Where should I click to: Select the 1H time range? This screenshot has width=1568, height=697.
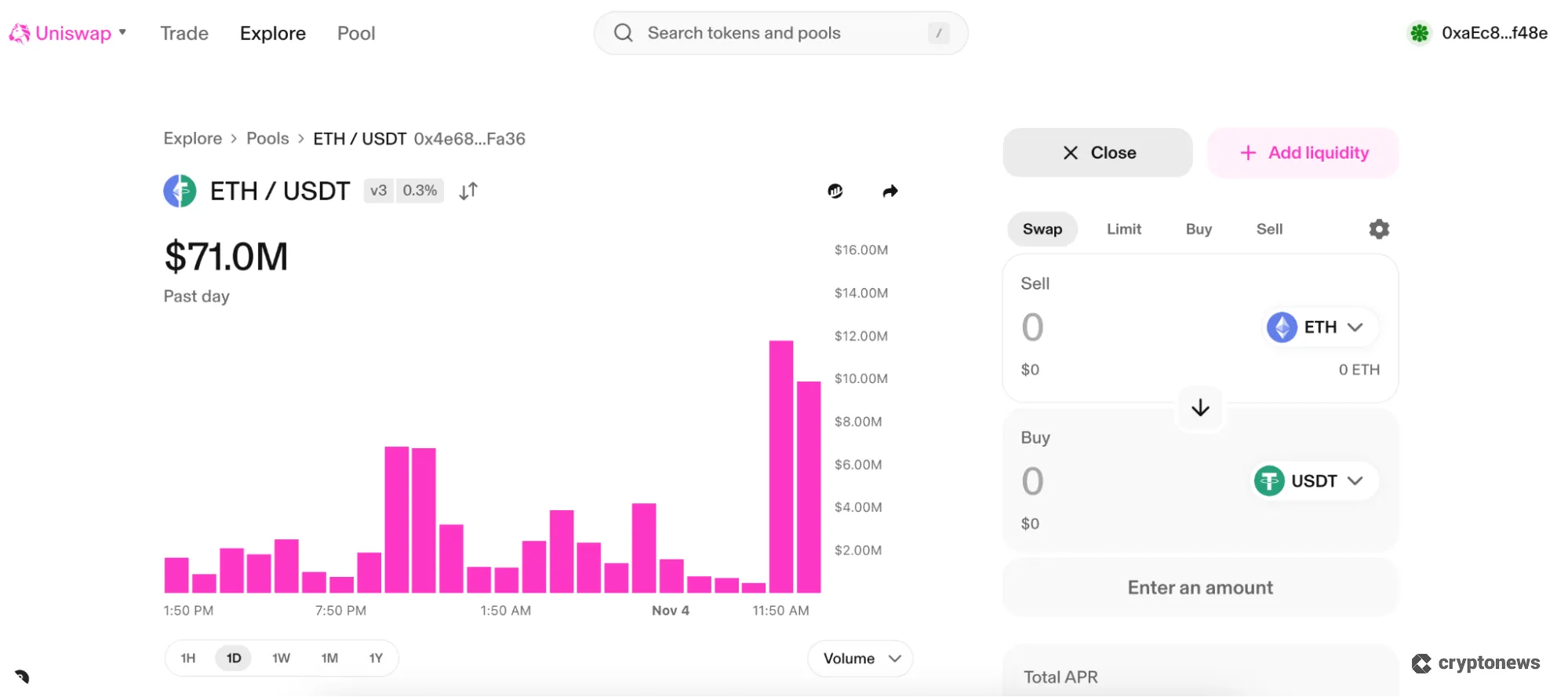point(188,658)
